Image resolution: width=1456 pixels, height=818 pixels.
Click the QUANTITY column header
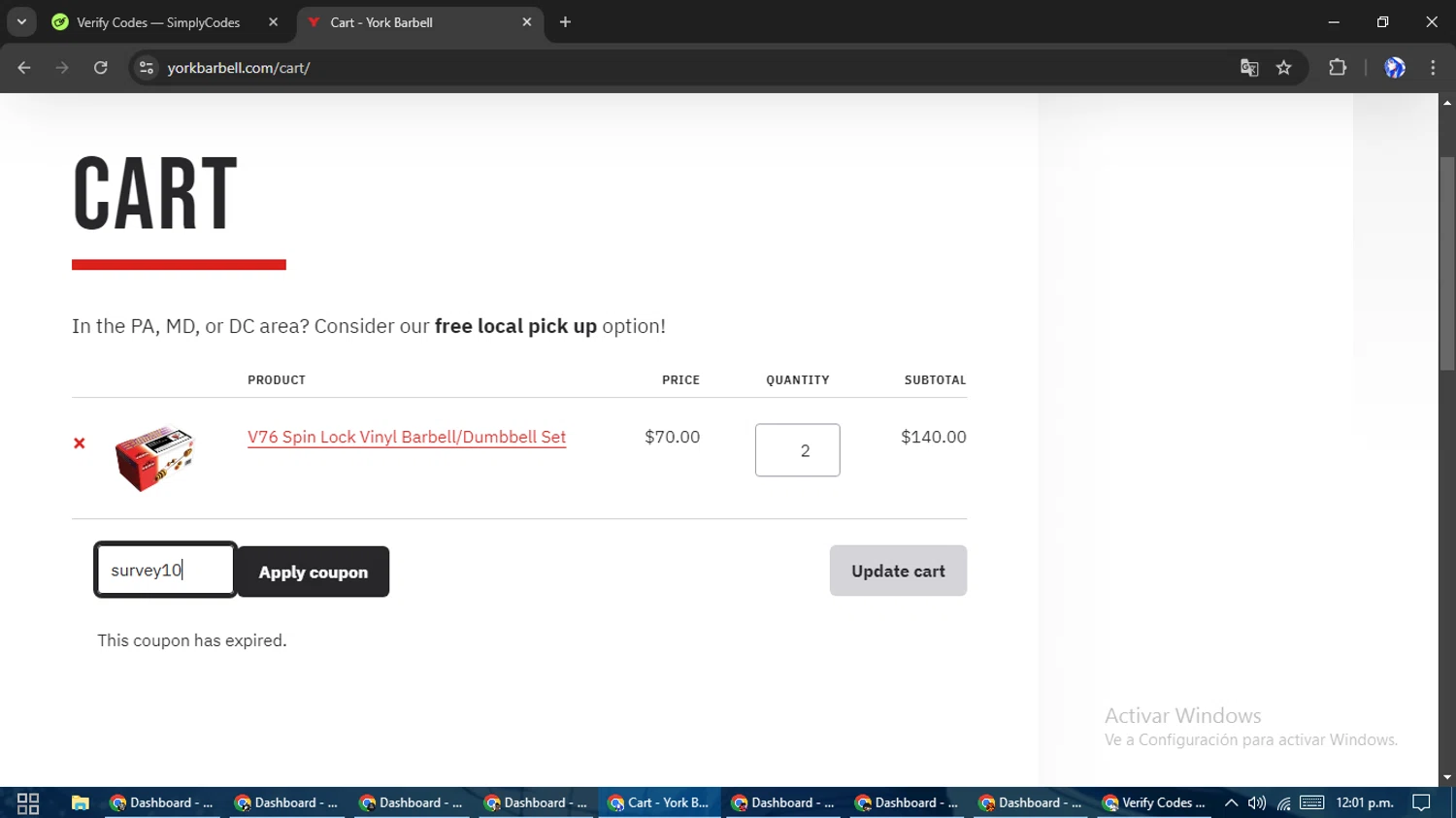[798, 379]
